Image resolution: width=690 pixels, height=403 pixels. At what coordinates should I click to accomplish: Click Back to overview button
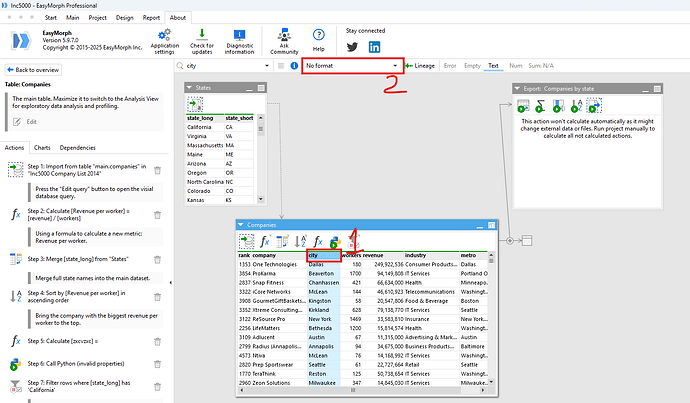(33, 70)
